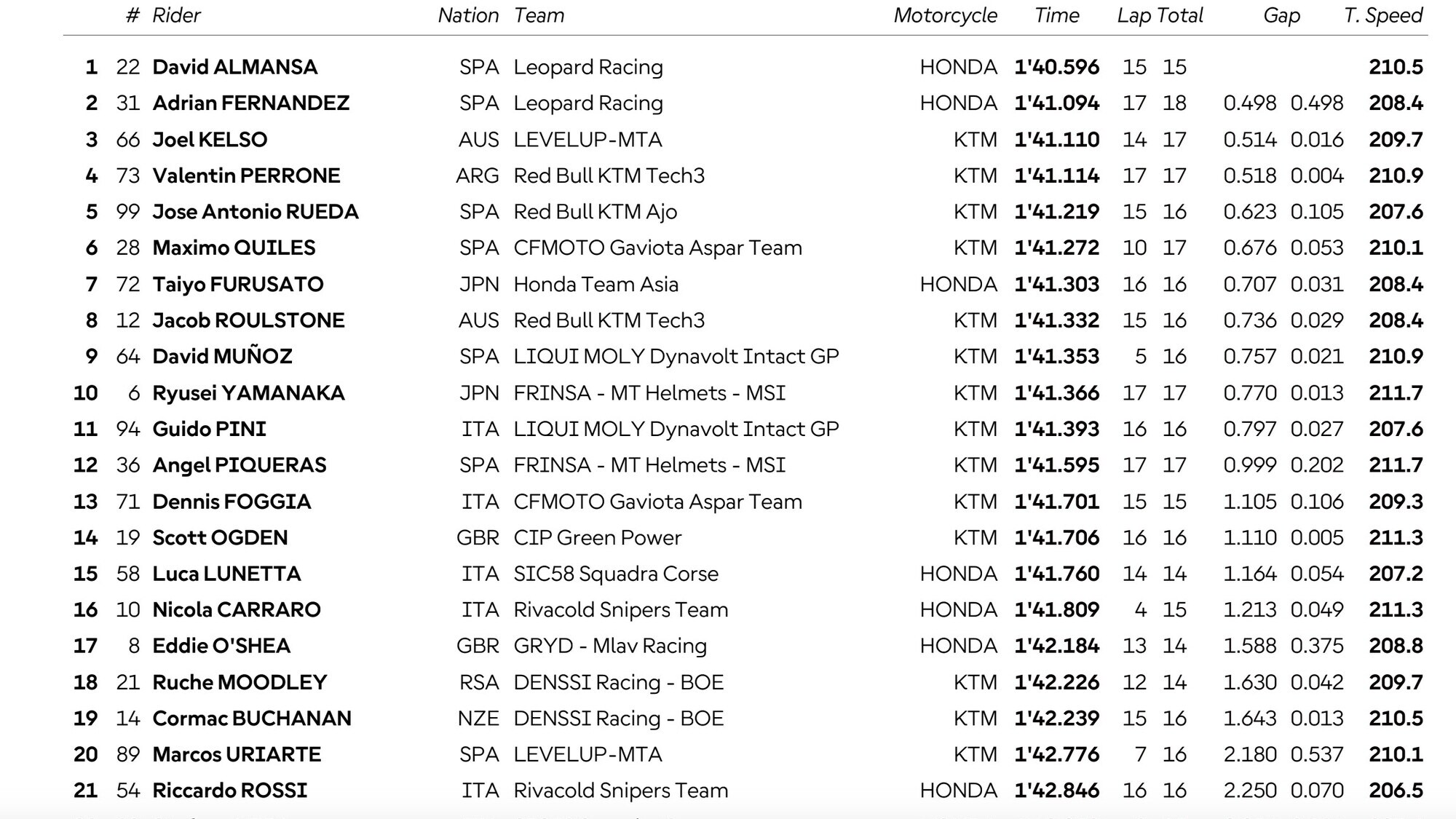Click the Rider column header
Image resolution: width=1456 pixels, height=819 pixels.
click(x=176, y=15)
